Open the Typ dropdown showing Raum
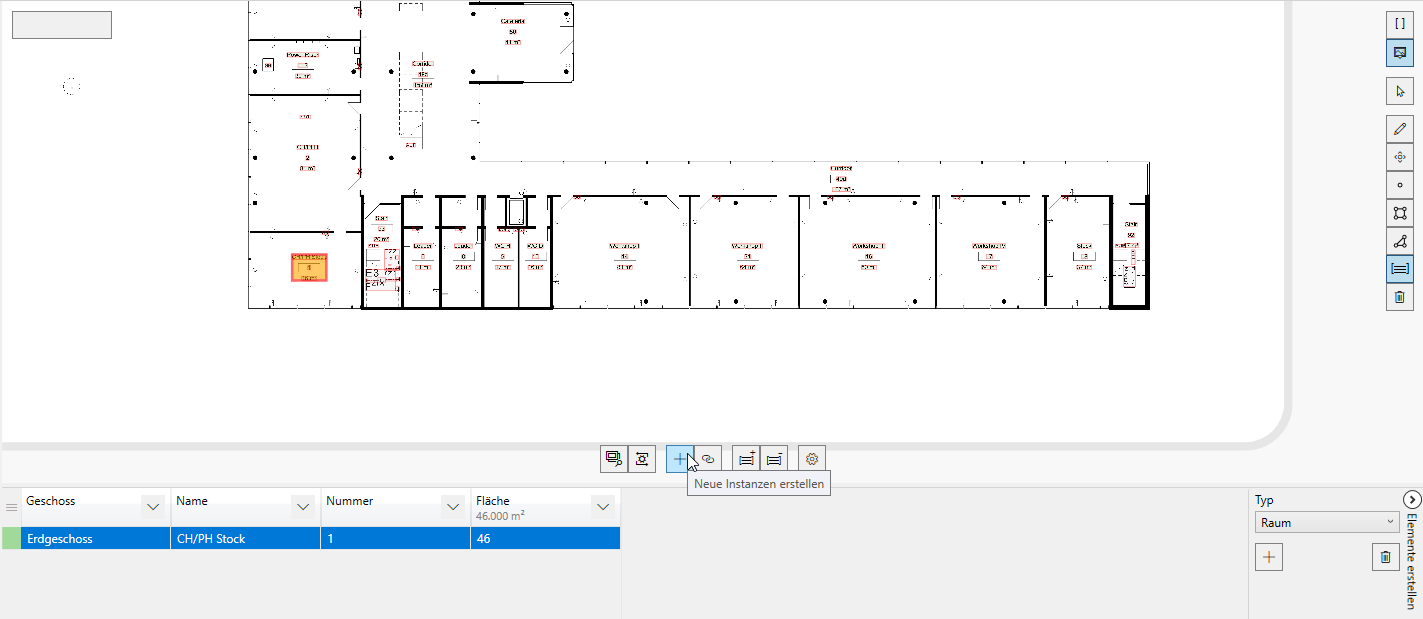 pyautogui.click(x=1327, y=522)
